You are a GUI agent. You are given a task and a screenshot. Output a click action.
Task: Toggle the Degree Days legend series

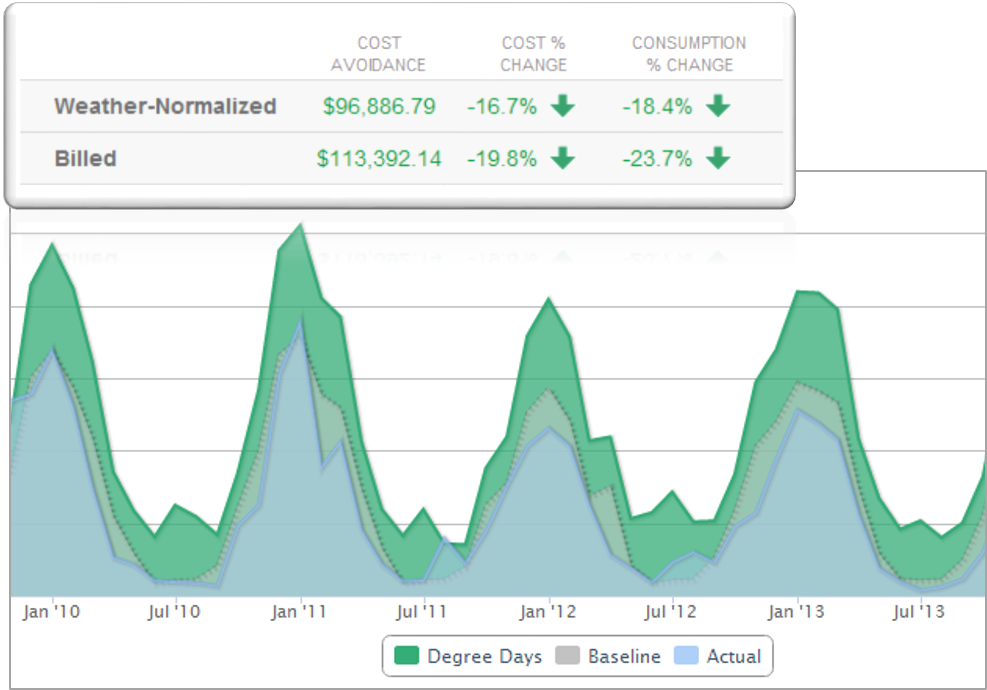[468, 656]
